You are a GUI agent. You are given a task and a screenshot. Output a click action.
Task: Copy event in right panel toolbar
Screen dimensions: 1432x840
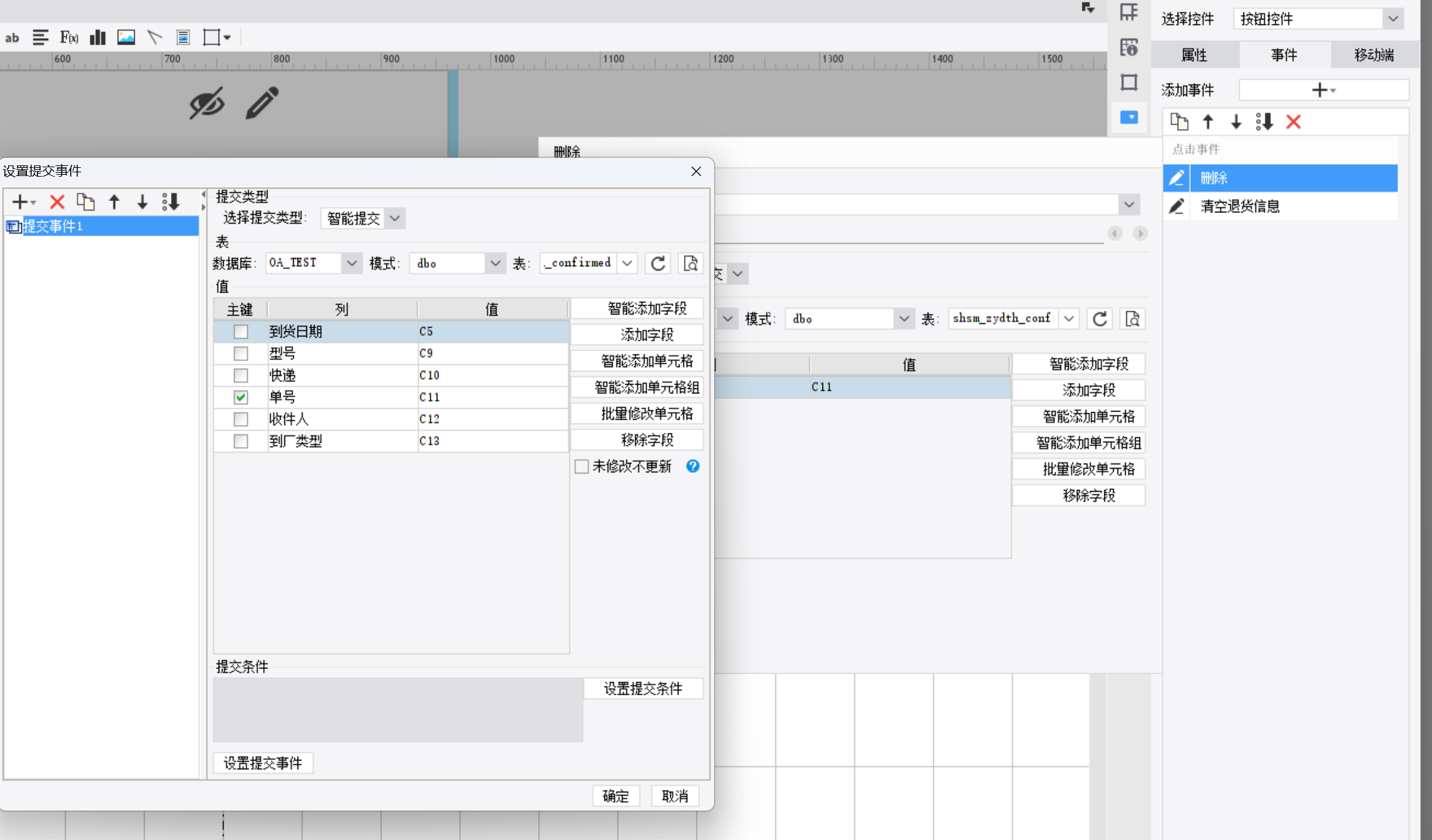pos(1180,122)
